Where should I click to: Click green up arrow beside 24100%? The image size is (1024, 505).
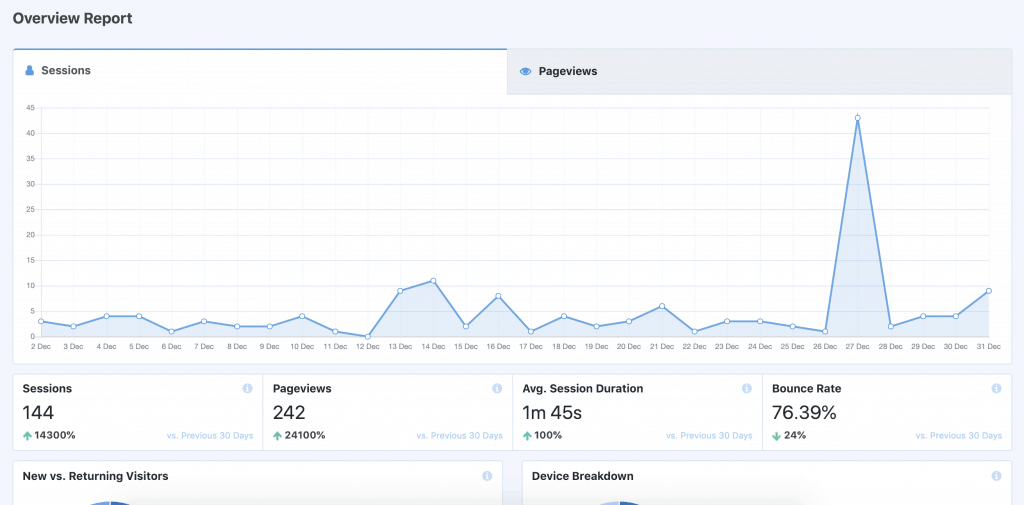[277, 436]
